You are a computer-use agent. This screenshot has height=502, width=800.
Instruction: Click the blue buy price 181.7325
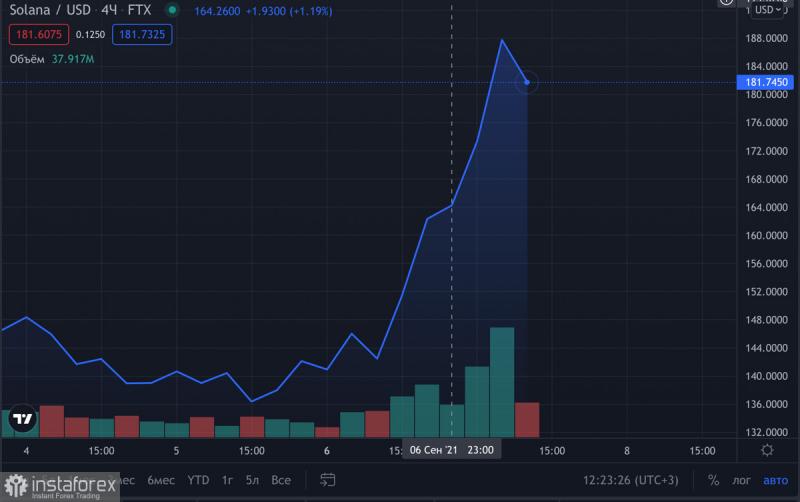[141, 35]
